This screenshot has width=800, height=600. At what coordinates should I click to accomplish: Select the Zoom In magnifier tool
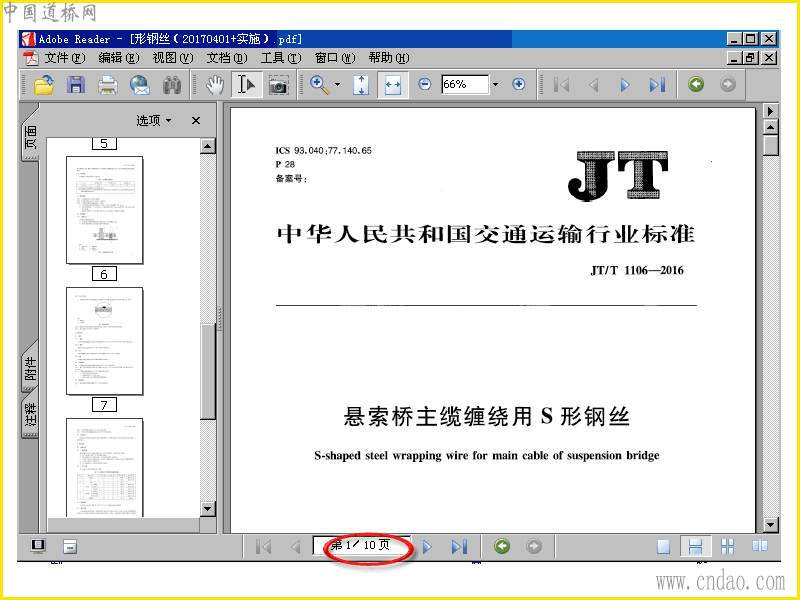(320, 85)
